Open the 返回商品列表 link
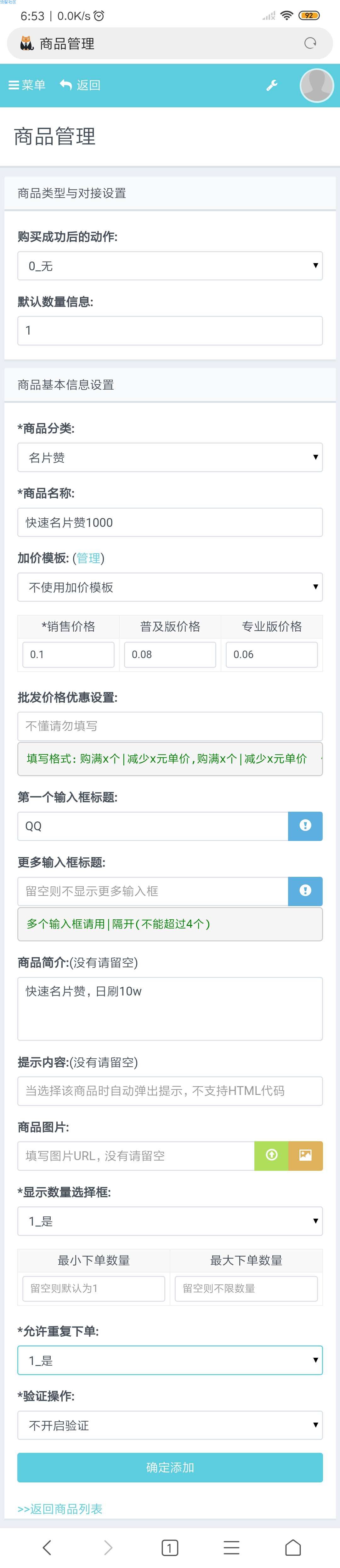340x1568 pixels. (60, 1509)
